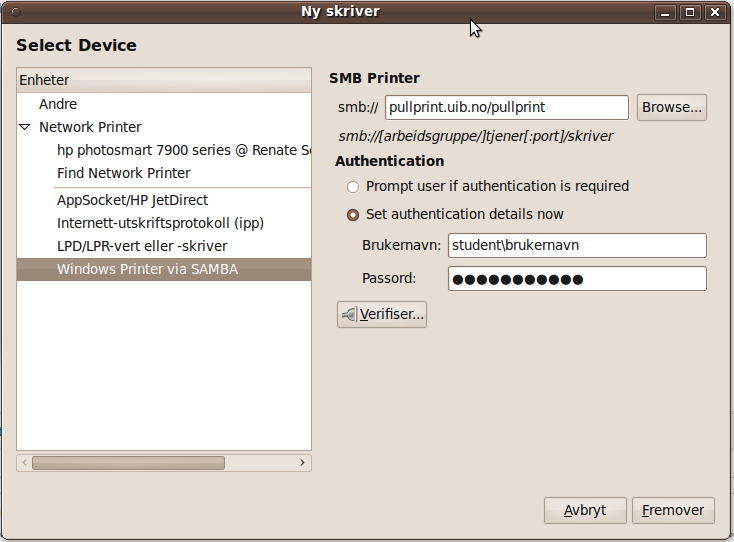Select LPD/LPR-vert eller -skriver entry
The width and height of the screenshot is (734, 542).
[142, 246]
